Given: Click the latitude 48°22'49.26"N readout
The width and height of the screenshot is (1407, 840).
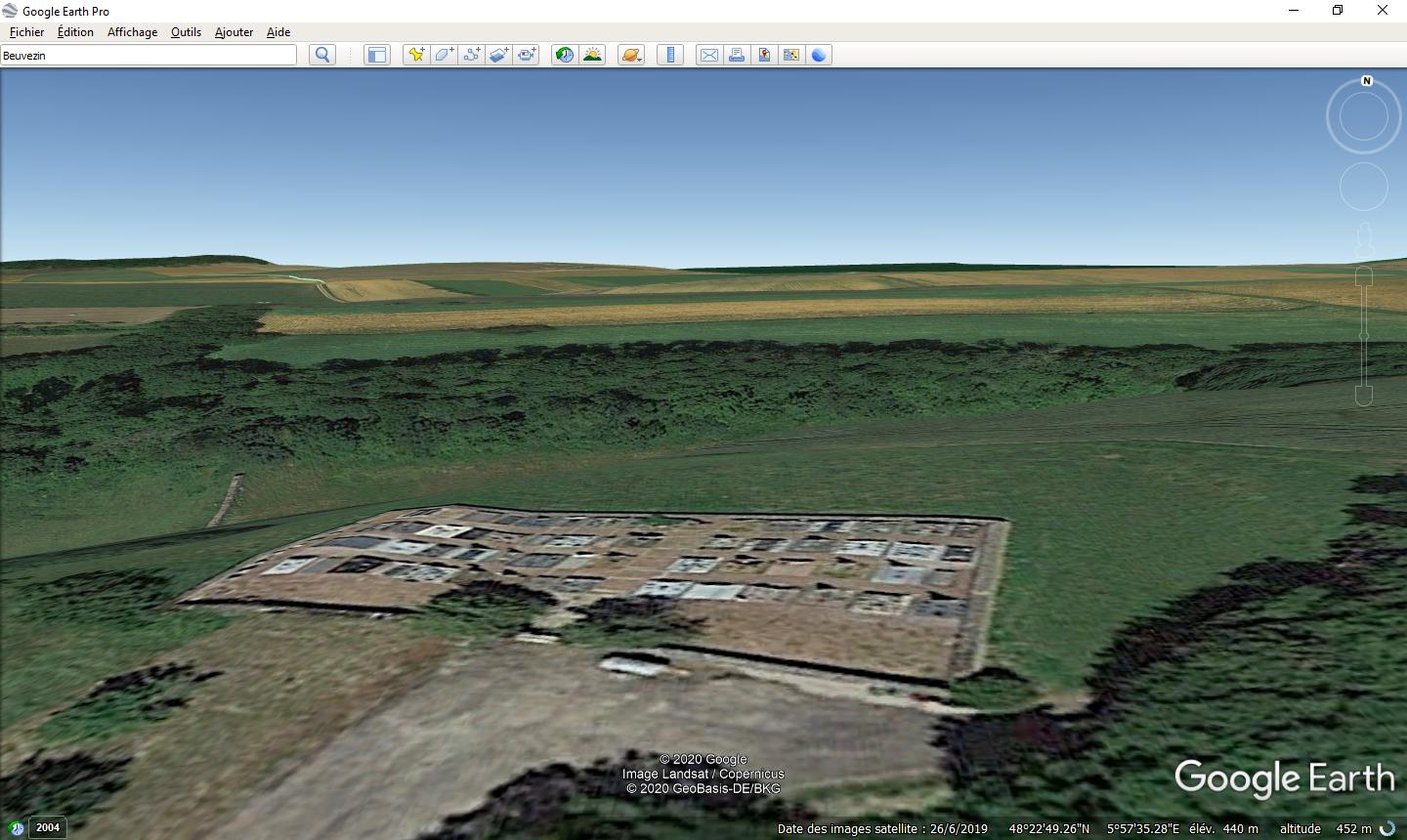Looking at the screenshot, I should pyautogui.click(x=1048, y=829).
